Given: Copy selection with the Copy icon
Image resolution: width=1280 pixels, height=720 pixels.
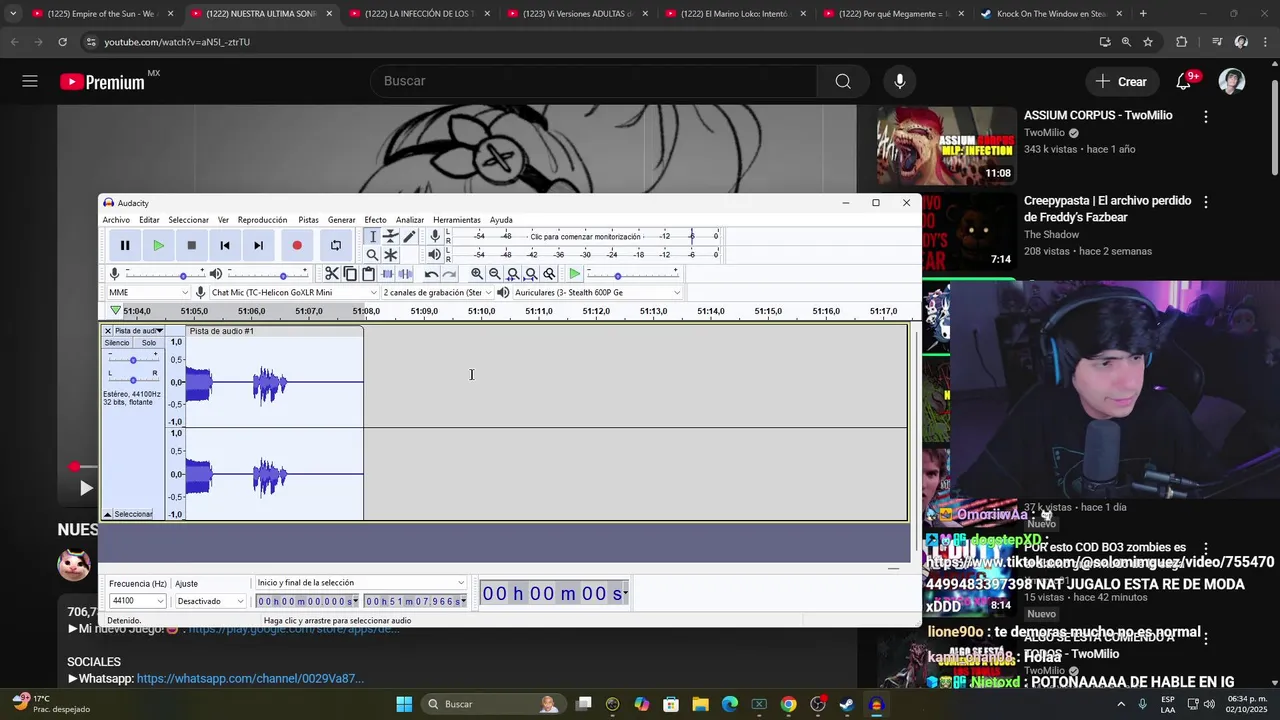Looking at the screenshot, I should tap(350, 274).
